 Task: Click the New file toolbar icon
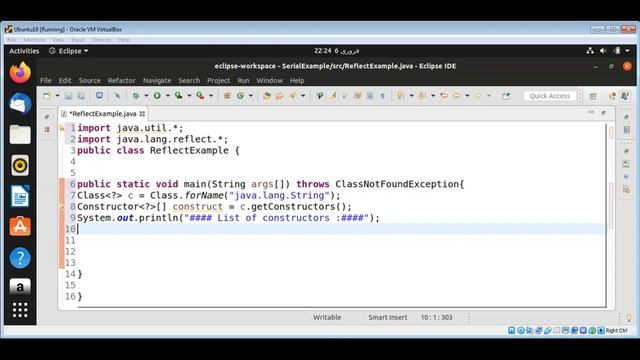tap(47, 96)
